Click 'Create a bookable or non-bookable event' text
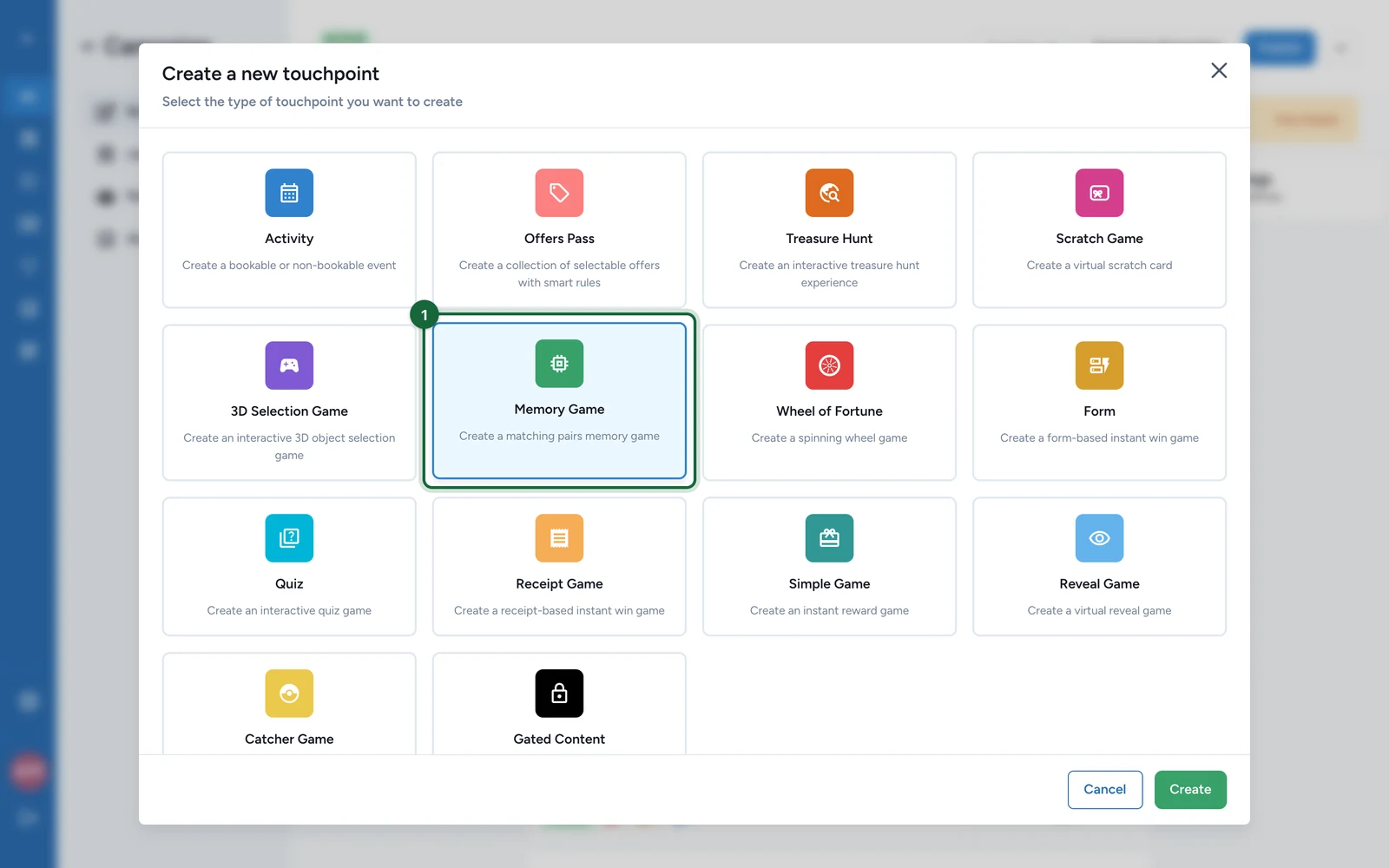The width and height of the screenshot is (1389, 868). 289,266
